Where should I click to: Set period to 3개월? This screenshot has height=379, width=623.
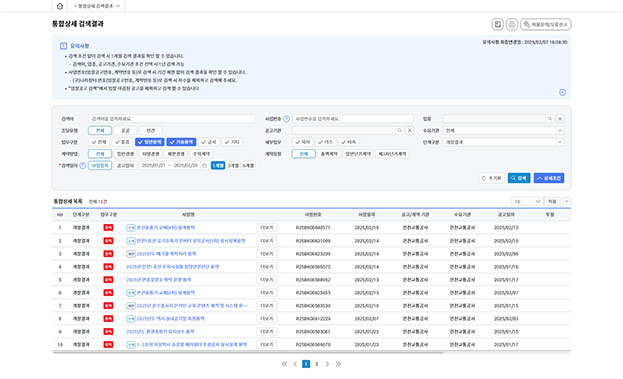pyautogui.click(x=233, y=166)
